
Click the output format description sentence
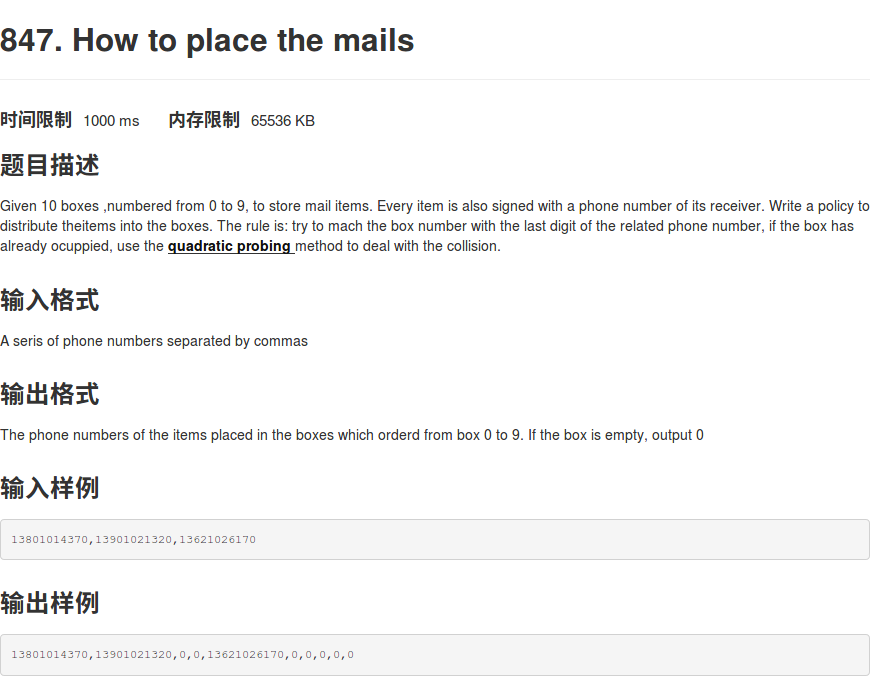352,435
